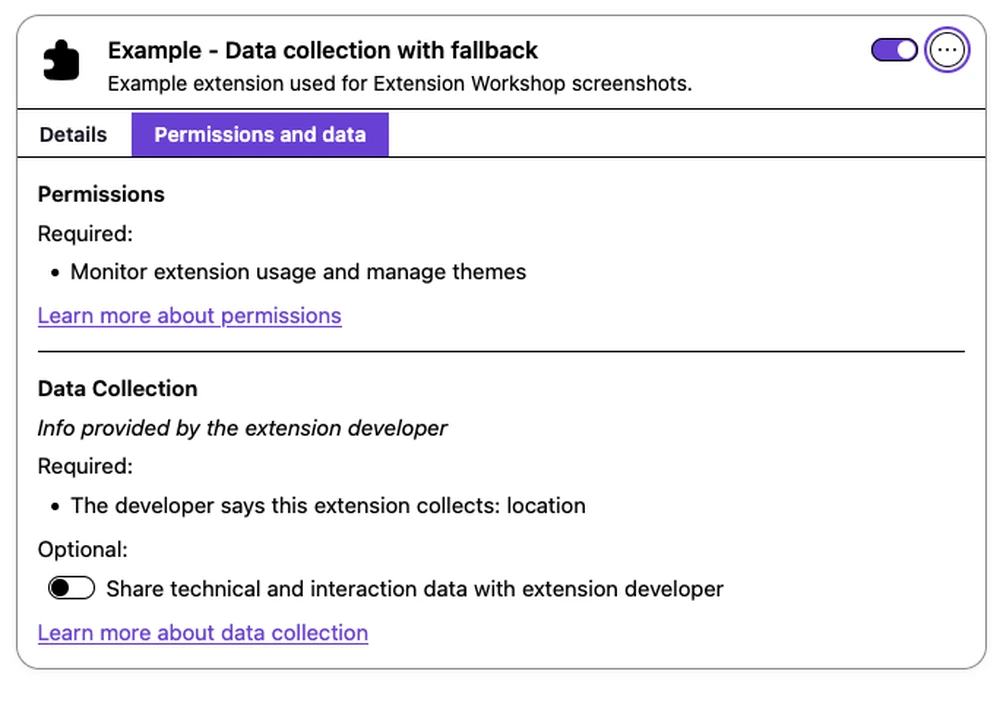This screenshot has width=1000, height=706.
Task: Click the 'Data Collection' section heading
Action: [x=118, y=389]
